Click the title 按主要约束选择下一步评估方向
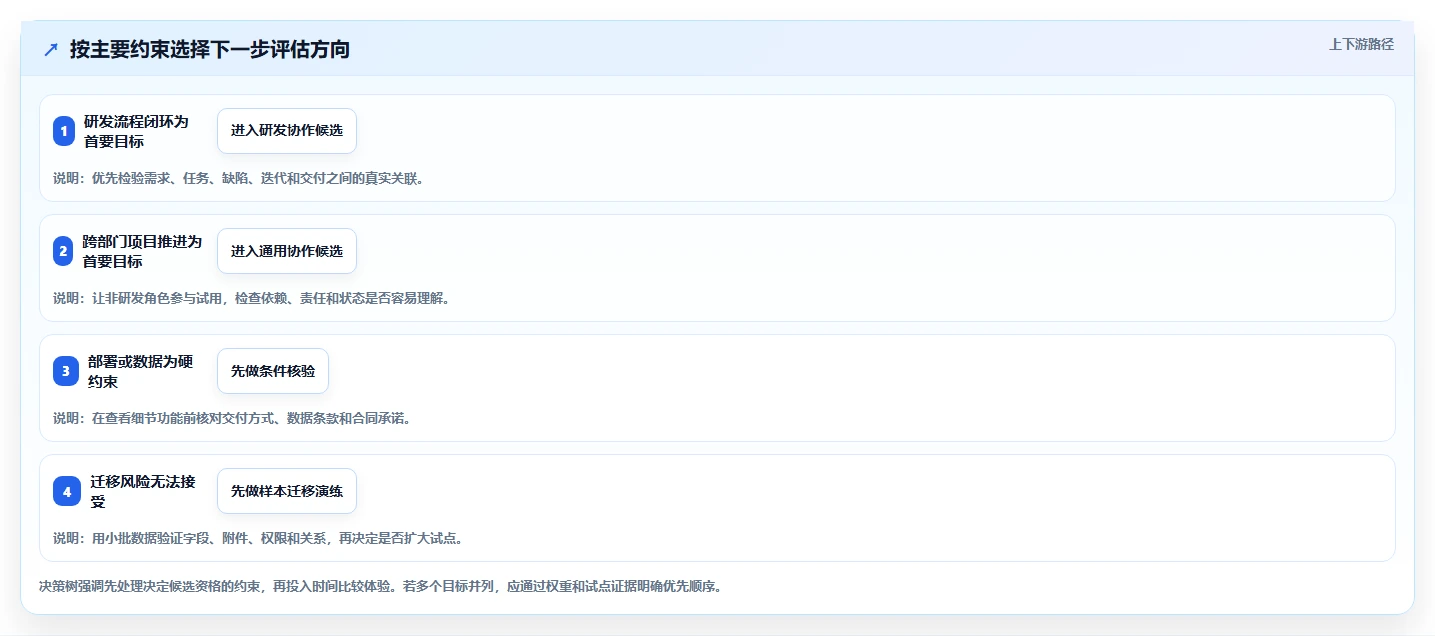The width and height of the screenshot is (1435, 636). 210,49
